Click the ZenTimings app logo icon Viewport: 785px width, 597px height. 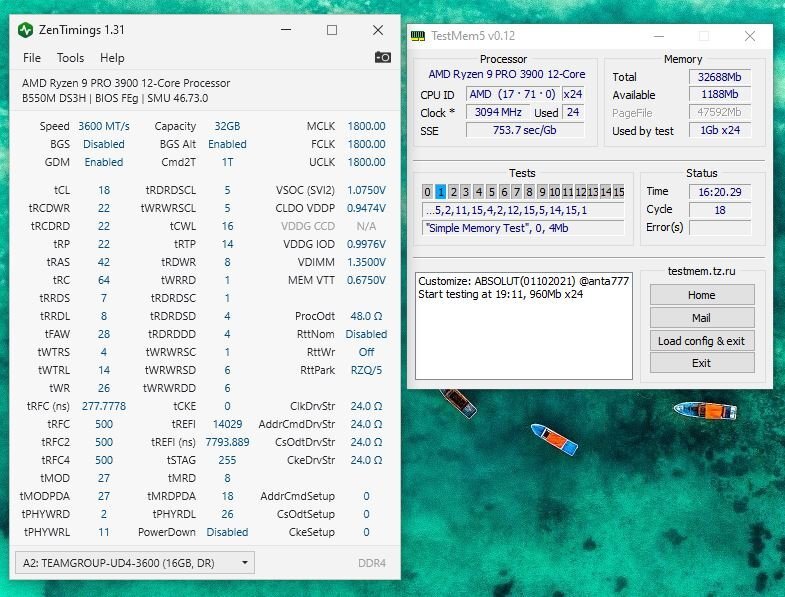click(x=25, y=30)
